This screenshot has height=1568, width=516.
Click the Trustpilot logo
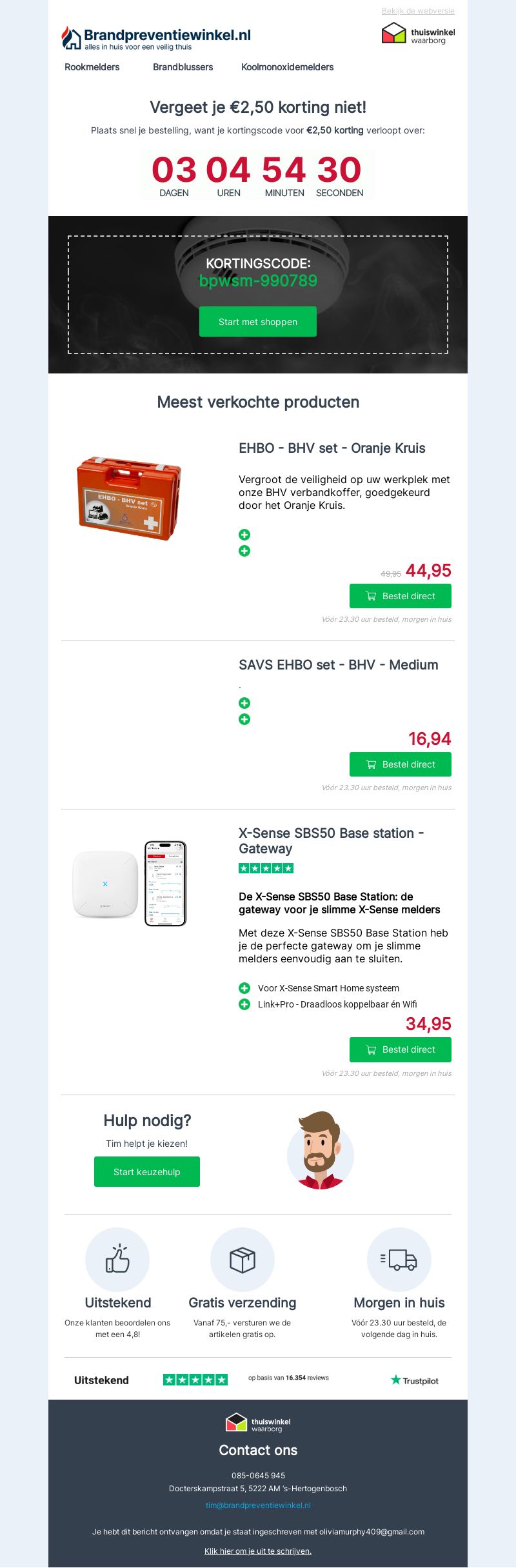(415, 1380)
